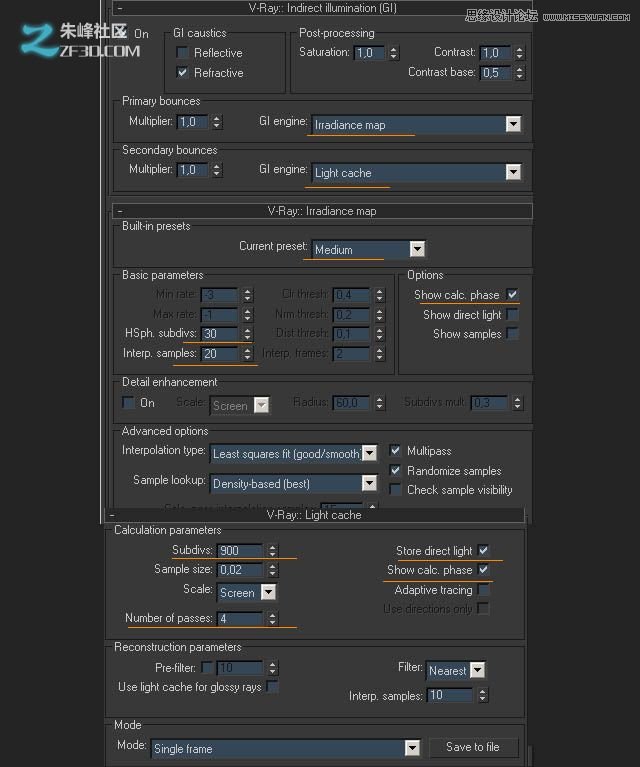640x767 pixels.
Task: Click the Save to file button
Action: 473,747
